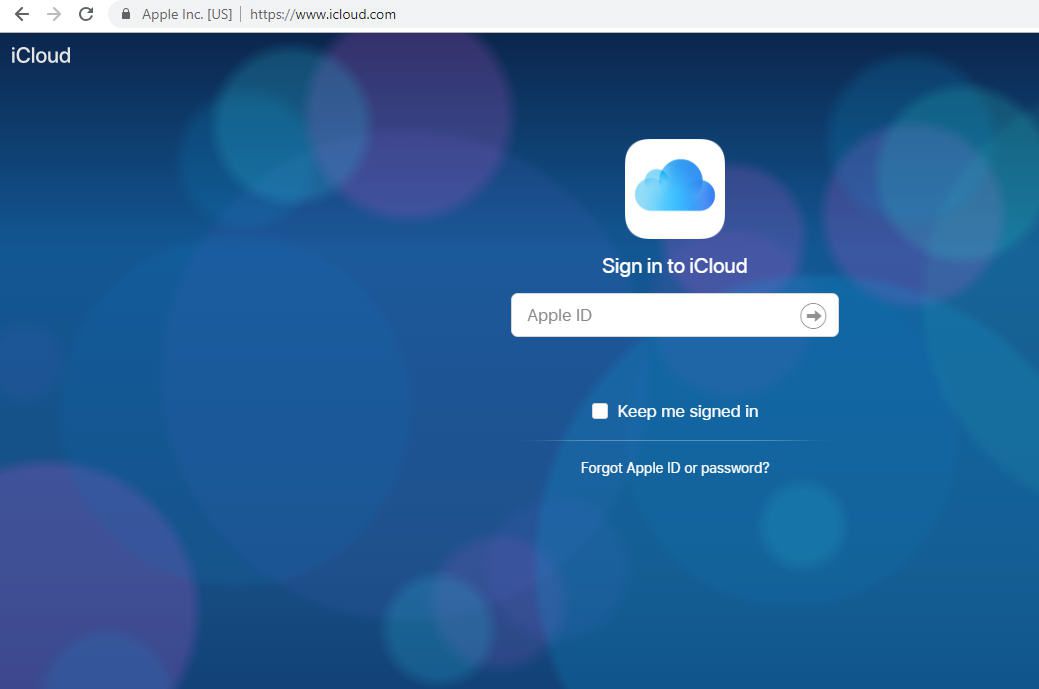The width and height of the screenshot is (1039, 689).
Task: Focus the Apple ID input field
Action: click(x=675, y=315)
